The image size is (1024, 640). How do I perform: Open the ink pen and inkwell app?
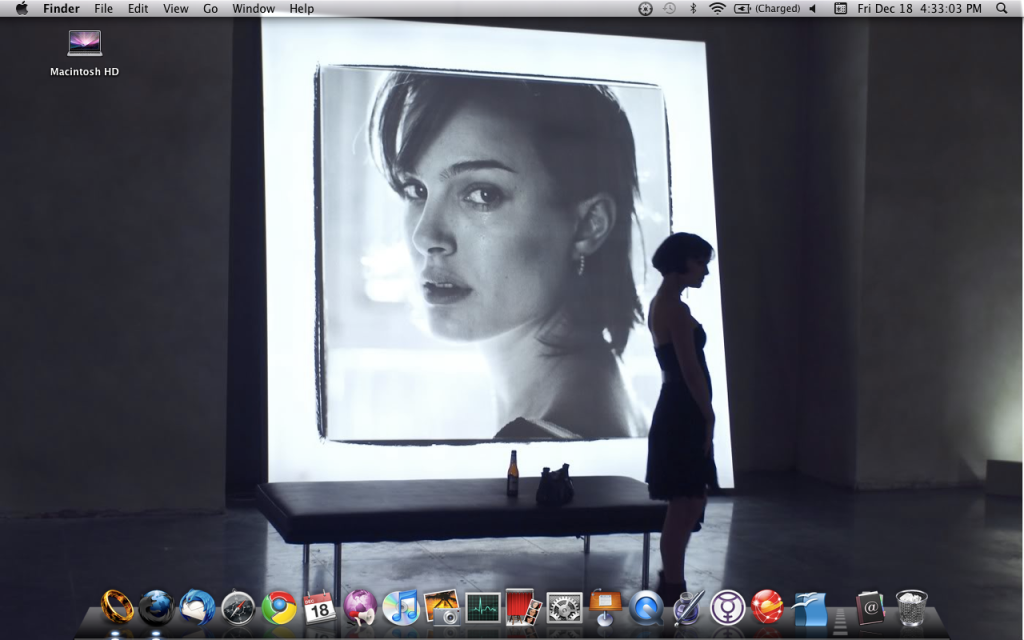tap(688, 607)
